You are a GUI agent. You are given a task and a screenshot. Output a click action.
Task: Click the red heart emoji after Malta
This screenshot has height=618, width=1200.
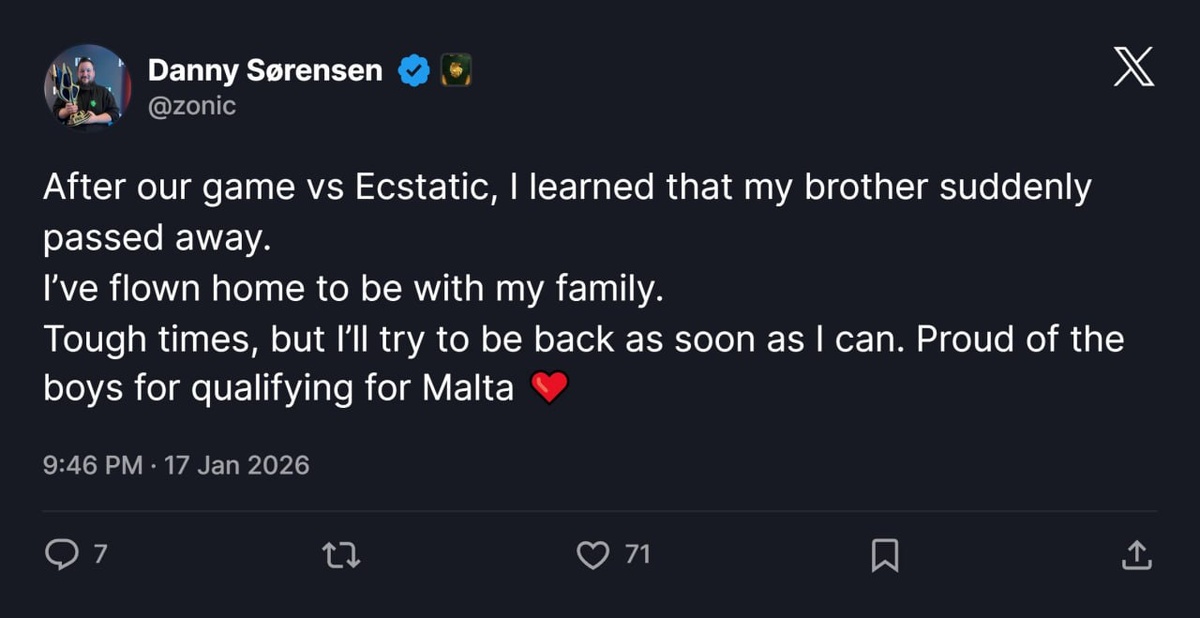548,387
